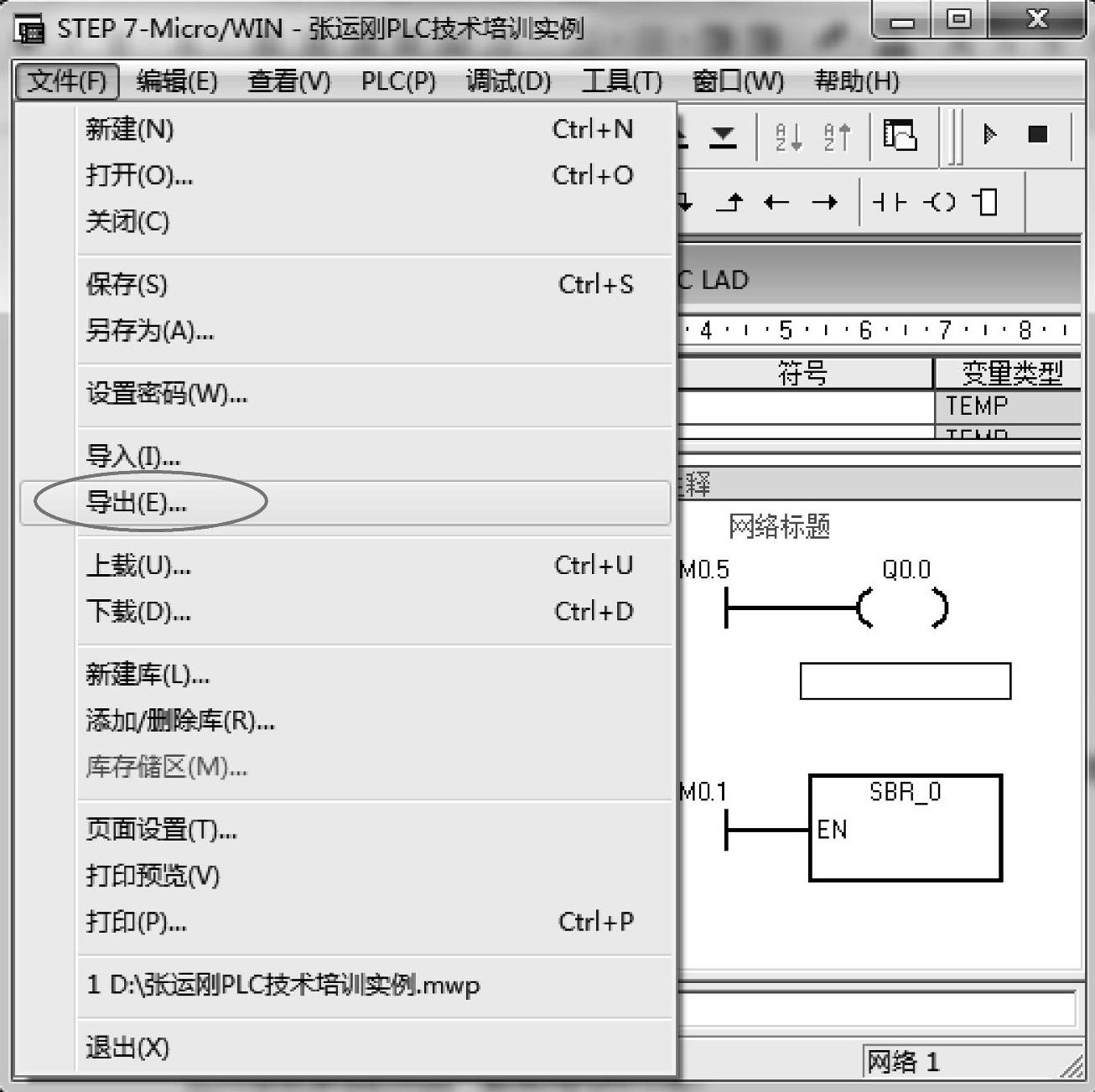Select the Q0.0 output coil
Viewport: 1095px width, 1092px height.
(903, 608)
